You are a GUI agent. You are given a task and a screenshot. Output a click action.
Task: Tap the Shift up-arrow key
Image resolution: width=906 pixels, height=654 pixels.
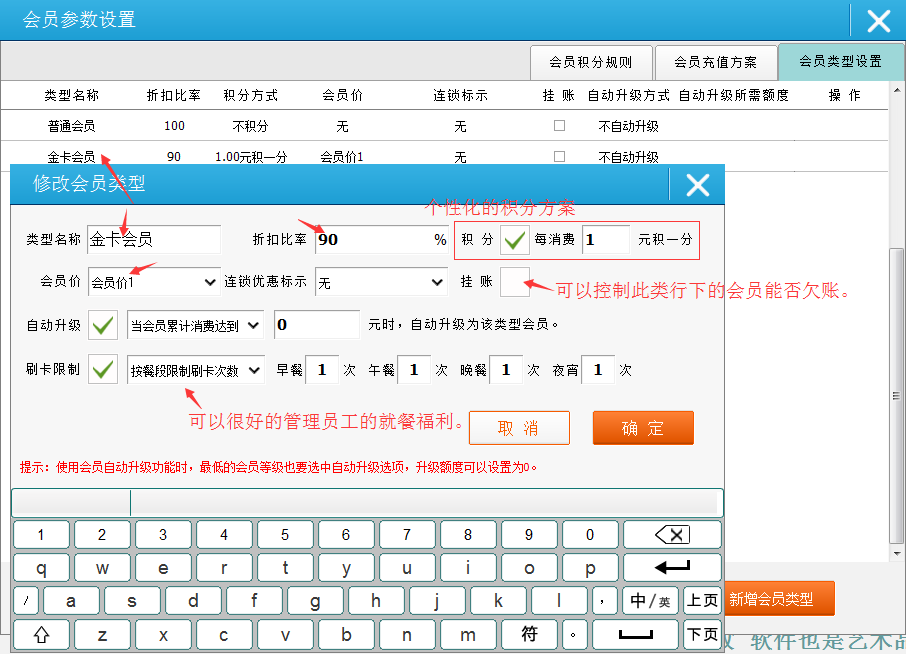(41, 634)
